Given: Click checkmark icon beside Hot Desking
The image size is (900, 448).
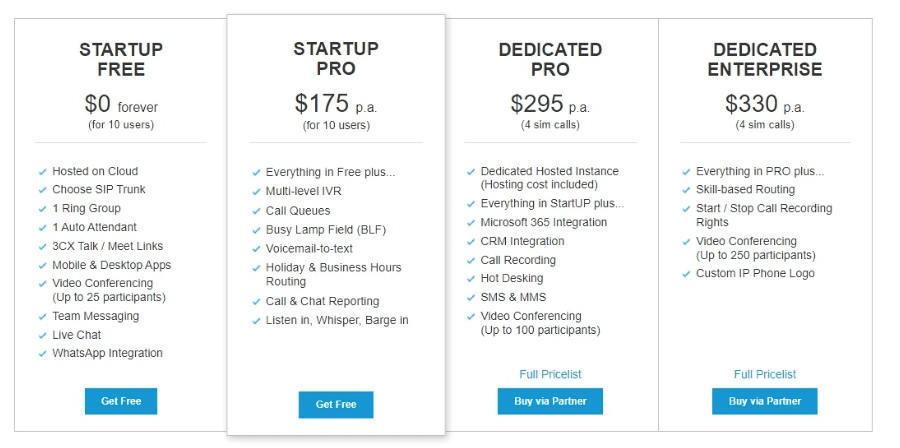Looking at the screenshot, I should tap(471, 279).
